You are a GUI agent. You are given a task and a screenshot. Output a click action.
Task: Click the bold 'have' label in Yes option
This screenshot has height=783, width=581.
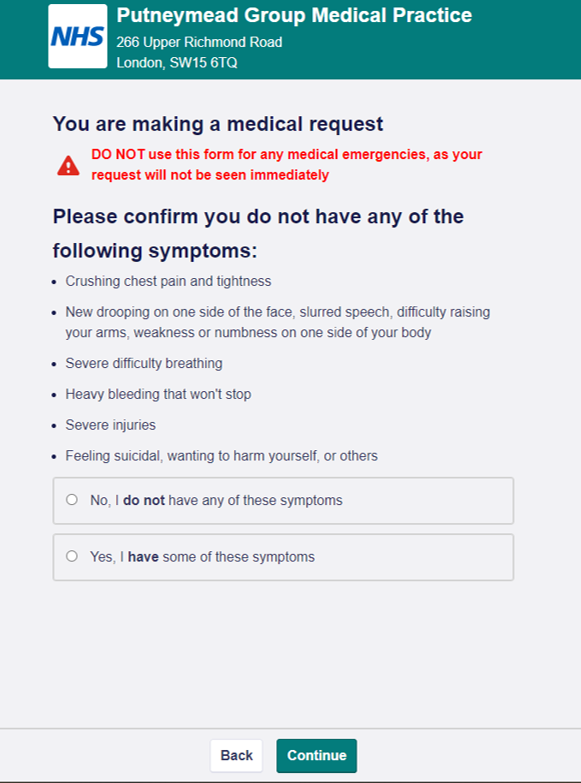click(143, 557)
